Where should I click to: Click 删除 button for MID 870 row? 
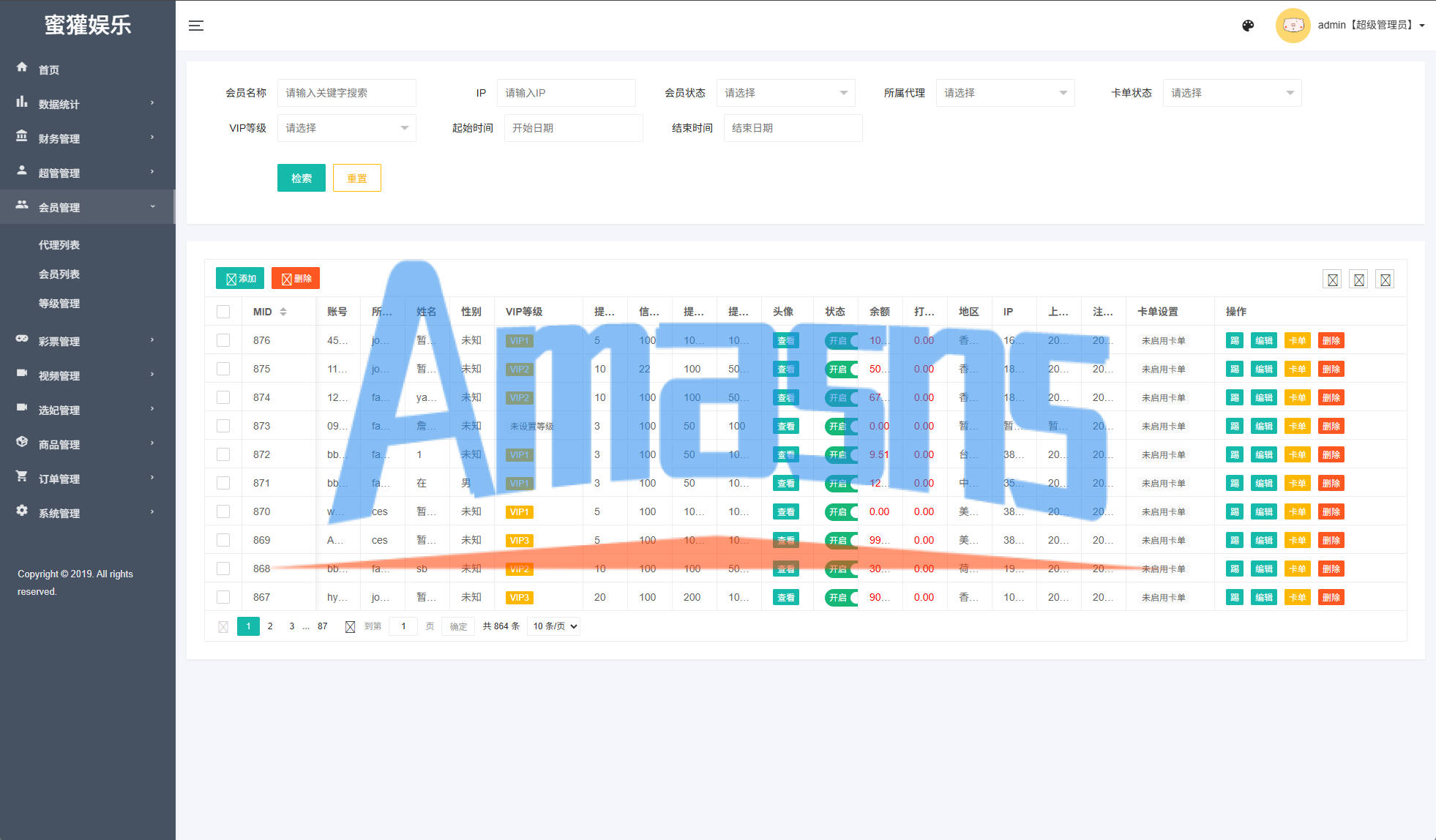coord(1331,512)
